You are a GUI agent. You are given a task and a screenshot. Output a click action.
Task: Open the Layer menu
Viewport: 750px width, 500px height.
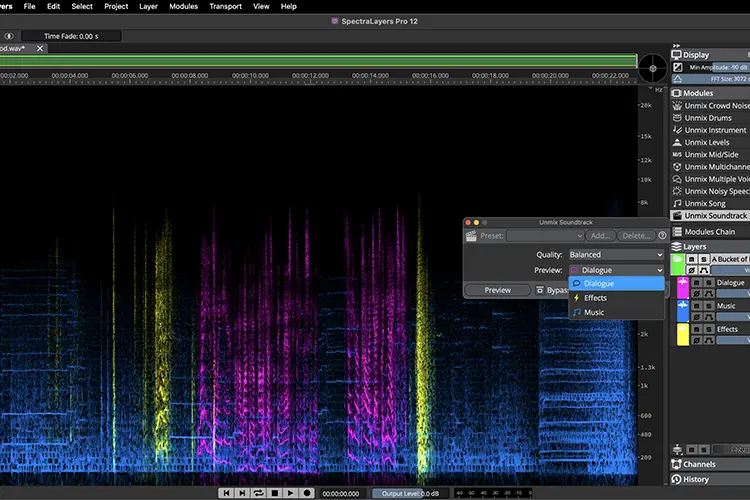(x=148, y=6)
